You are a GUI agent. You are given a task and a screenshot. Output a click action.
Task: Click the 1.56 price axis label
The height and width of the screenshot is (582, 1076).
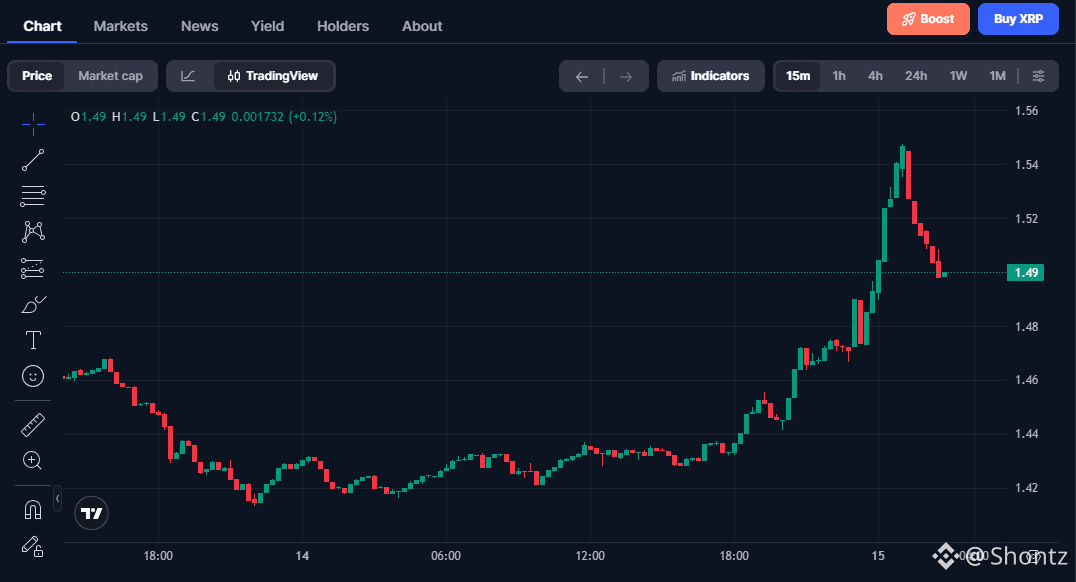[1027, 110]
